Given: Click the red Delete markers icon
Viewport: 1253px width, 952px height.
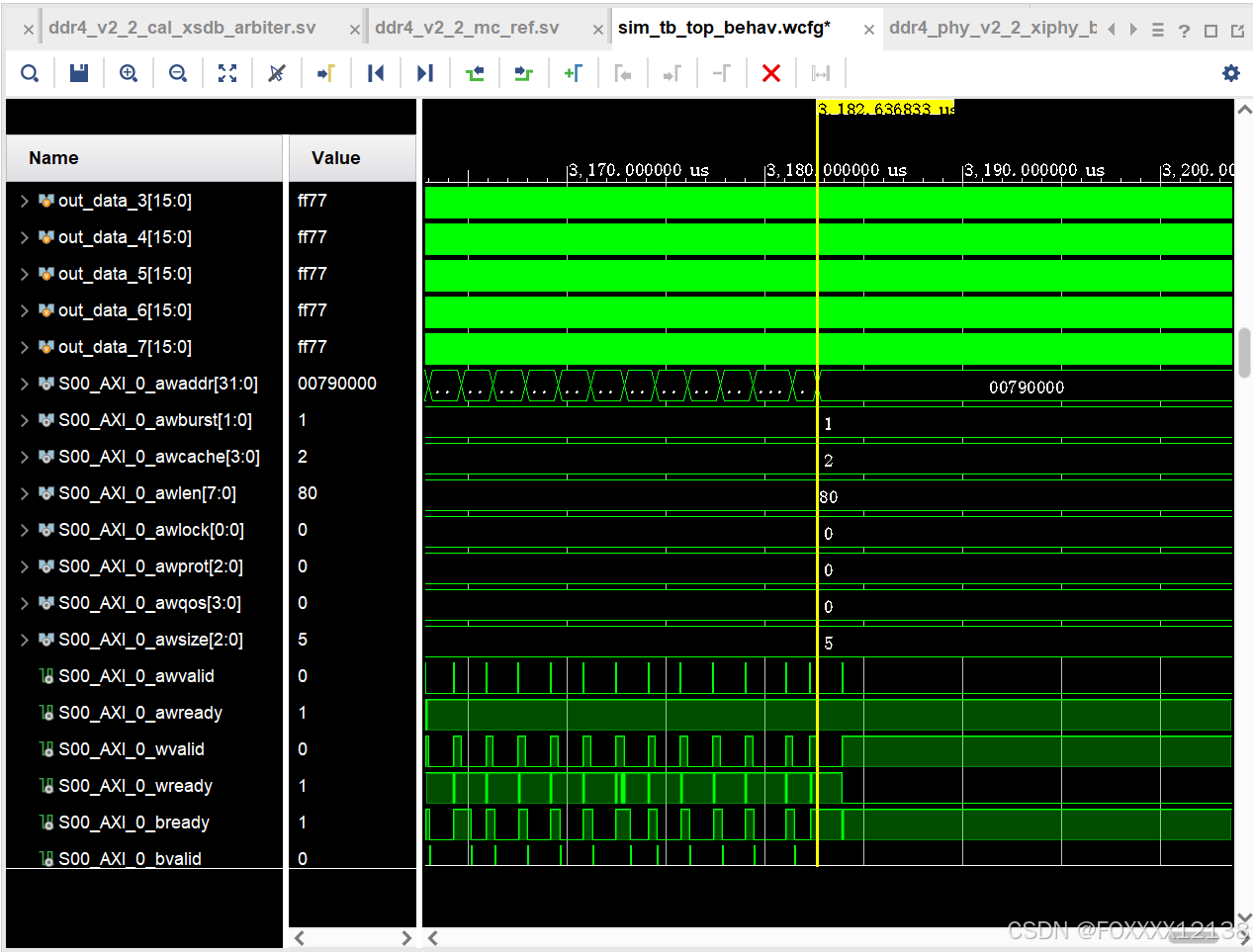Looking at the screenshot, I should pos(771,73).
